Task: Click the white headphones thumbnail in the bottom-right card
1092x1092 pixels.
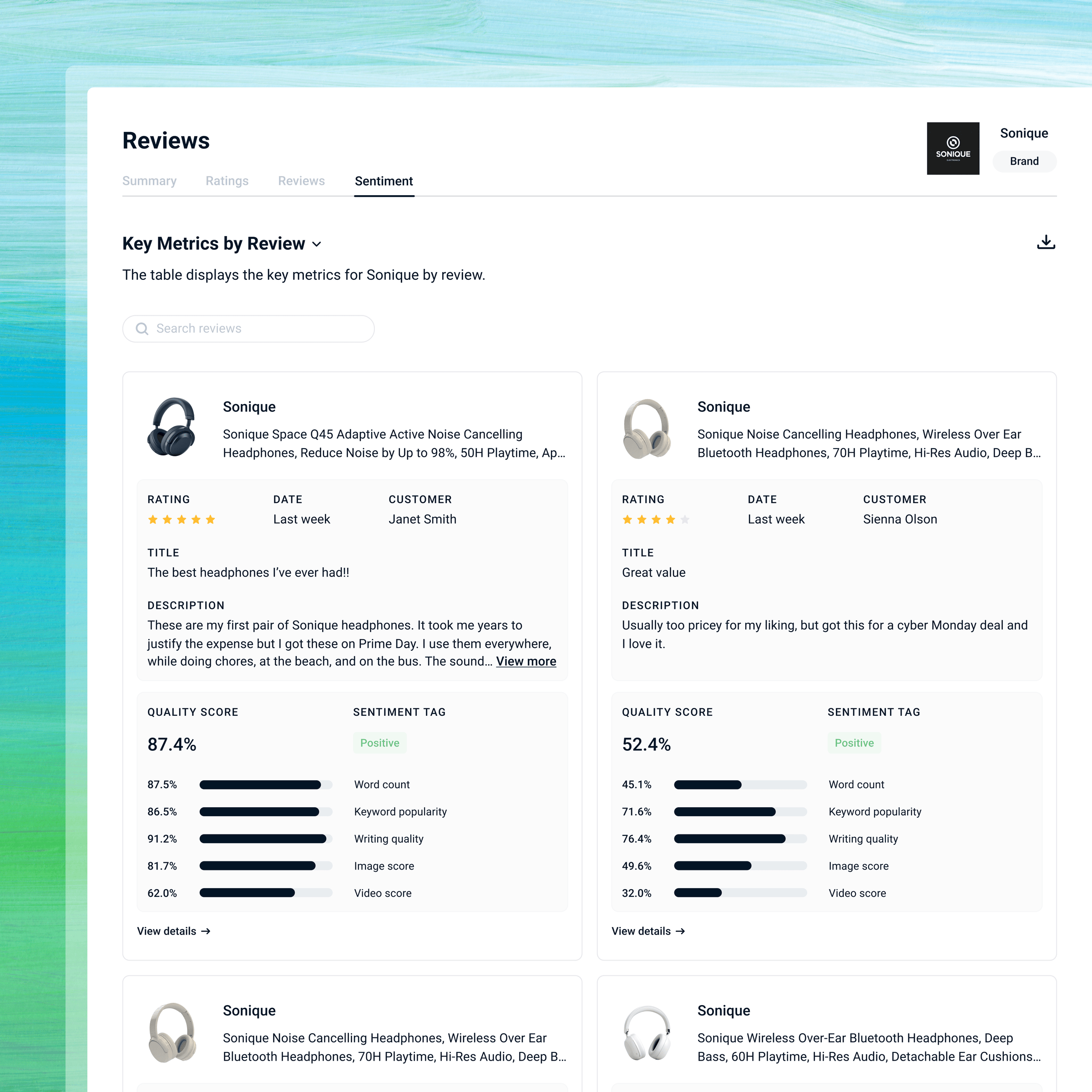Action: coord(647,1033)
